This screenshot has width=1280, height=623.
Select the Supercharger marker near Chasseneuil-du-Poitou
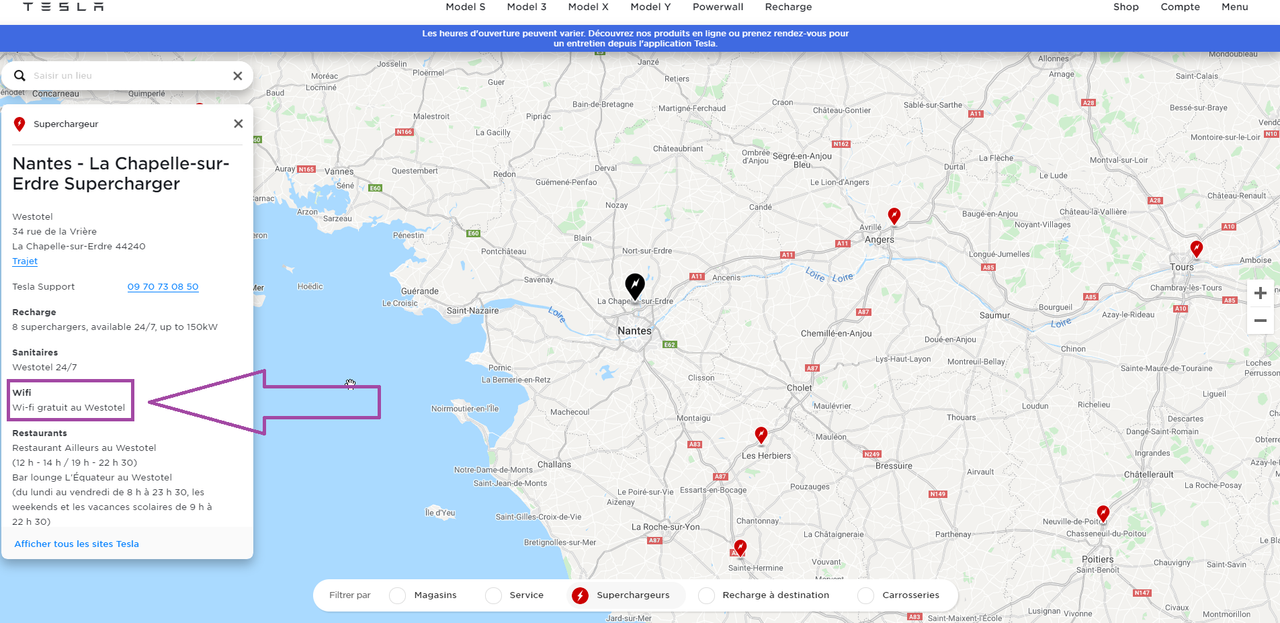click(x=1103, y=514)
